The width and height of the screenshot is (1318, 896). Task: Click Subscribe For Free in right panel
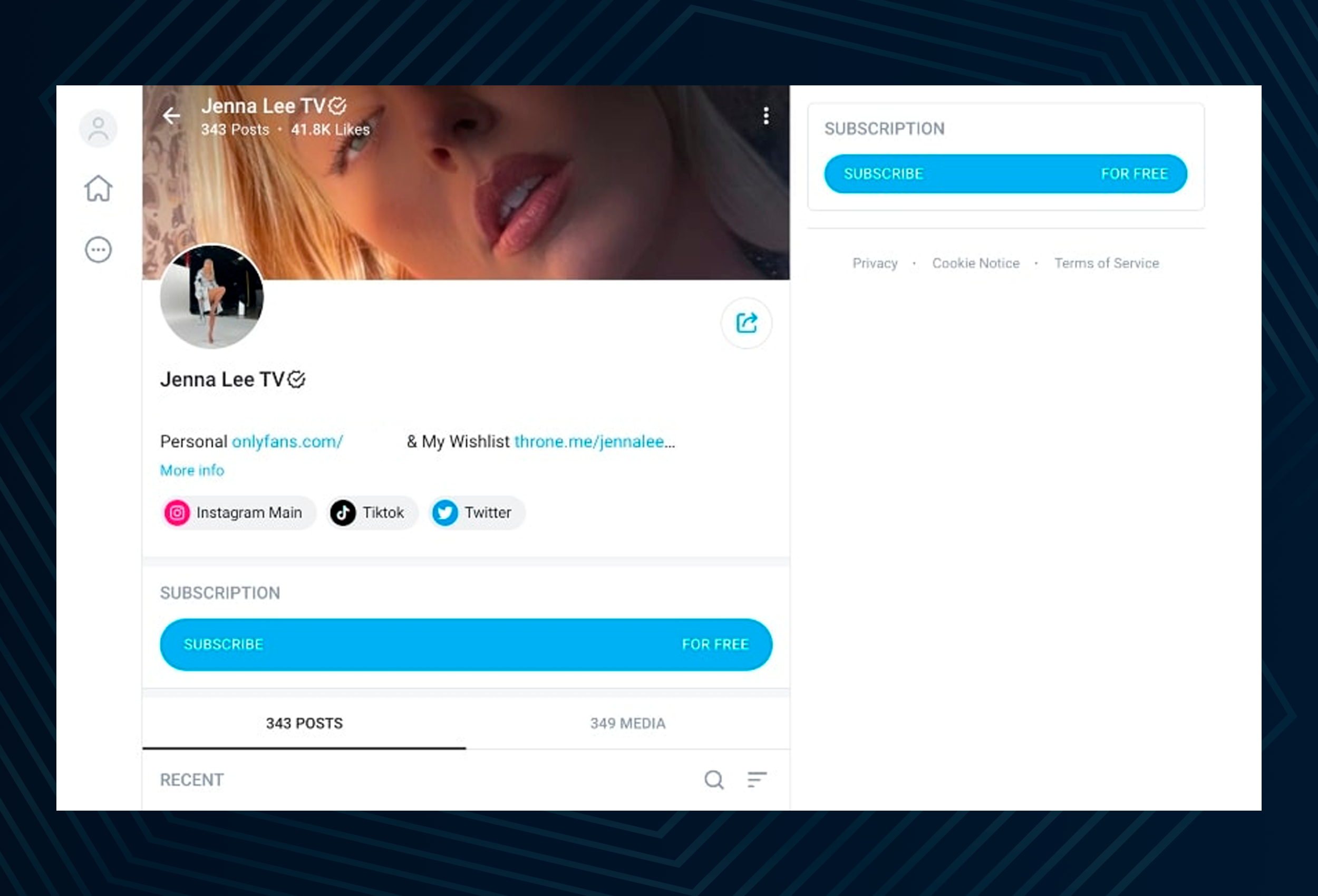click(x=1005, y=173)
